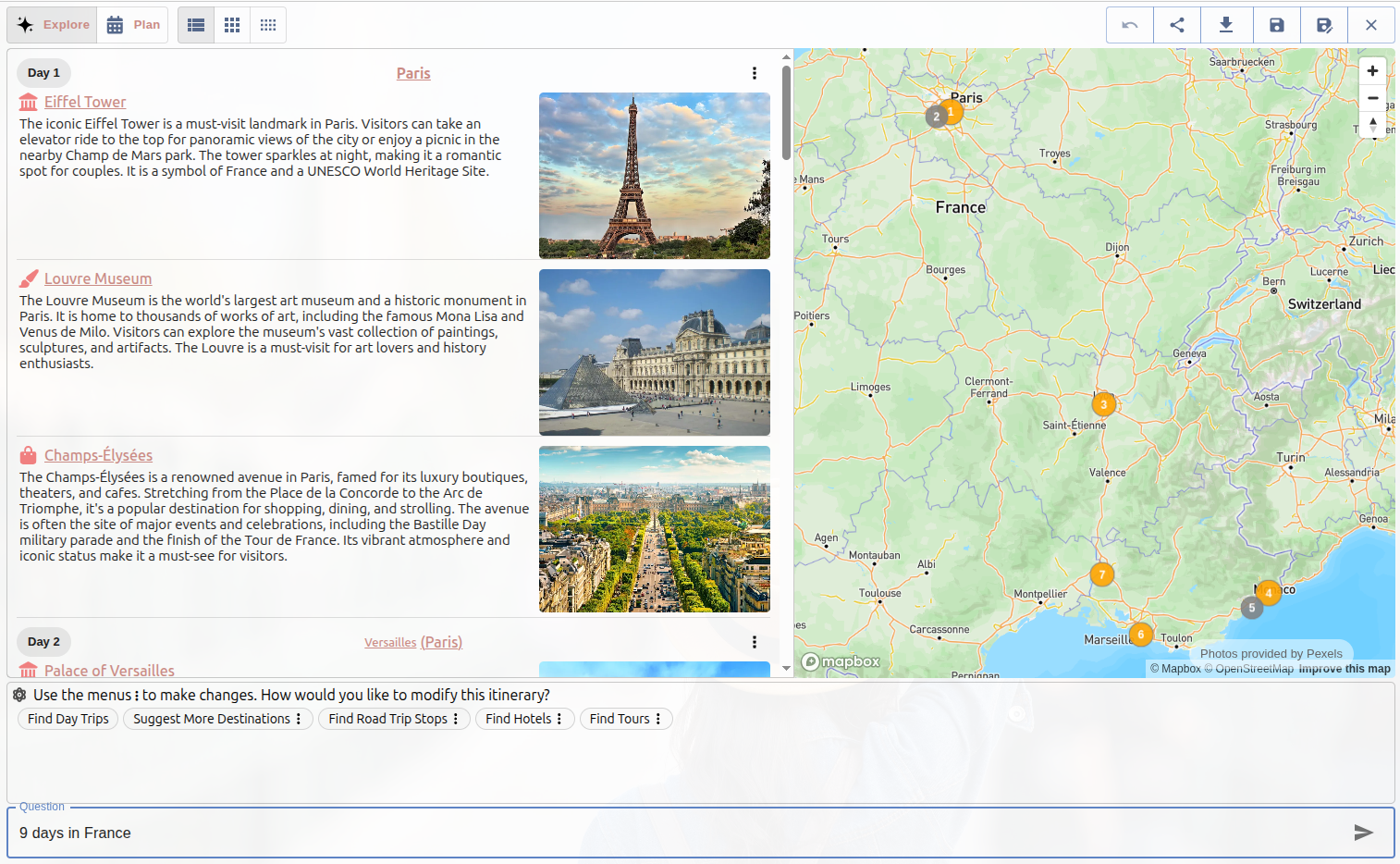Reset map bearing with compass icon
This screenshot has height=864, width=1400.
tap(1372, 124)
